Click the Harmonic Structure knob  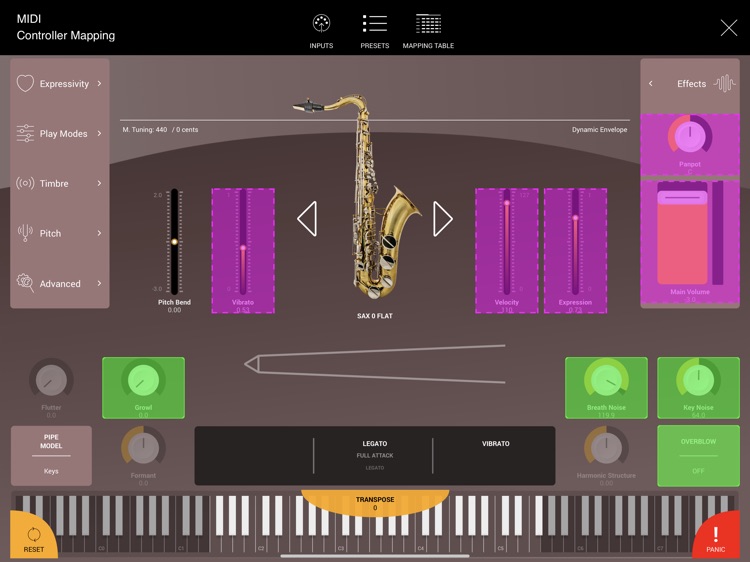606,448
